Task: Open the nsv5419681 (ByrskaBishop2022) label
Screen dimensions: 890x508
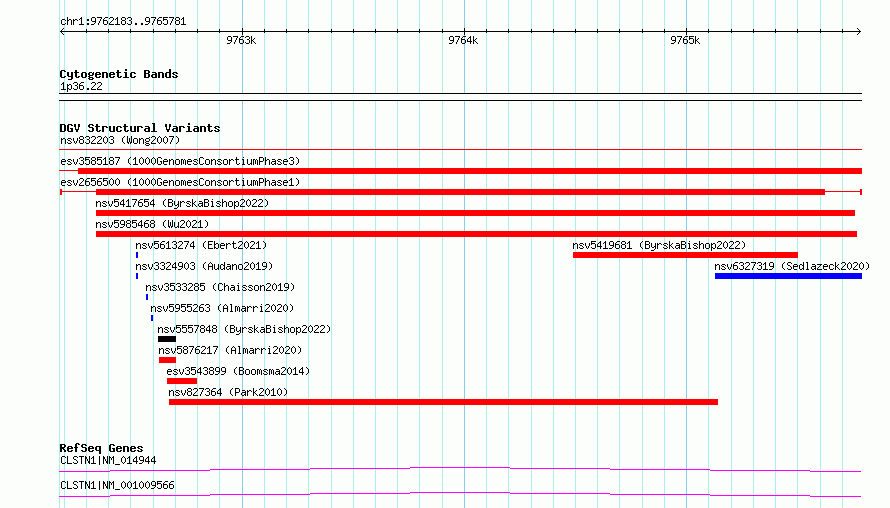Action: [x=659, y=245]
